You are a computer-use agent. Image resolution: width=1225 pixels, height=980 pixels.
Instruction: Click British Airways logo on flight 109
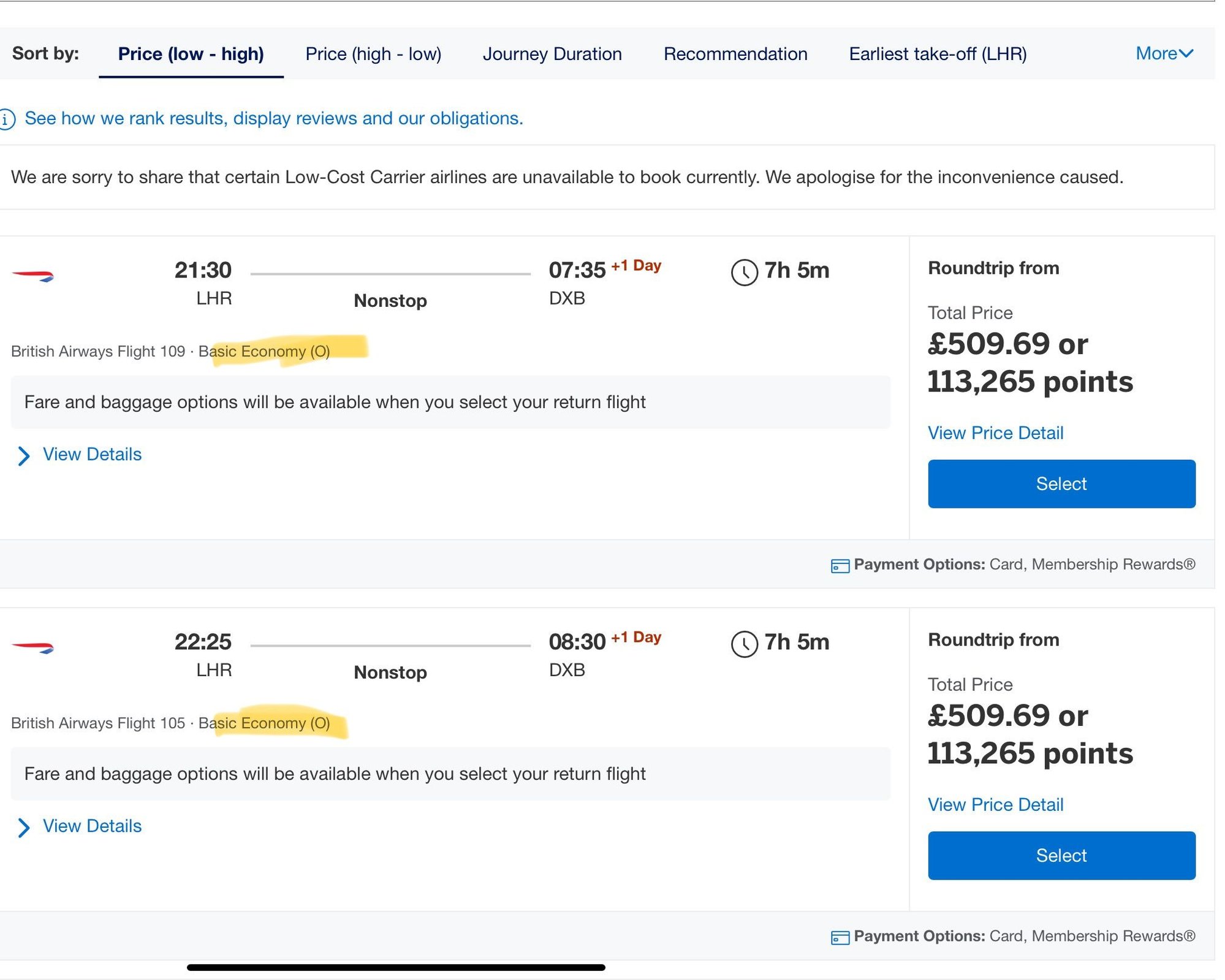(33, 276)
